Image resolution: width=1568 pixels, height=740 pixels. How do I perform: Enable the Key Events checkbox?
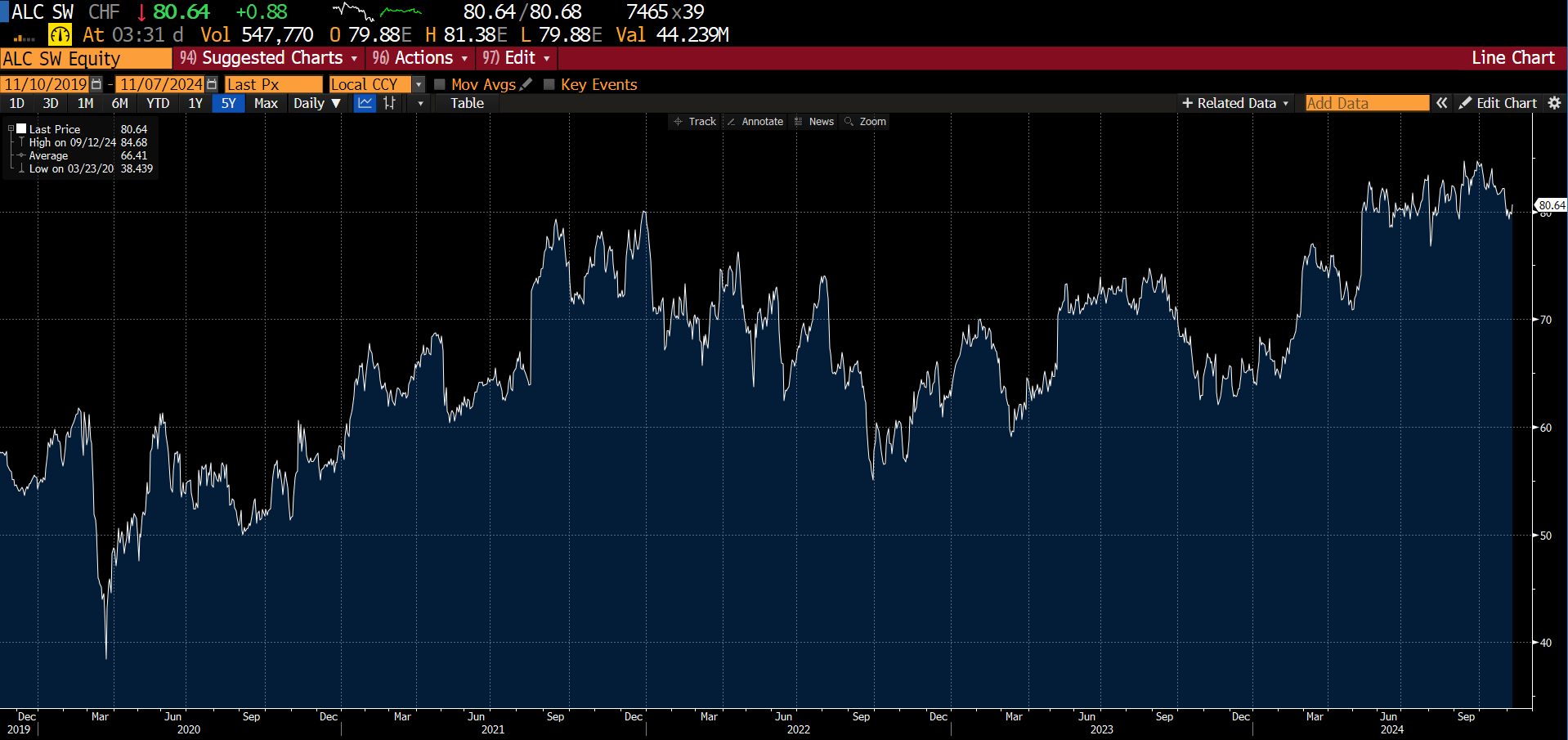pos(549,84)
